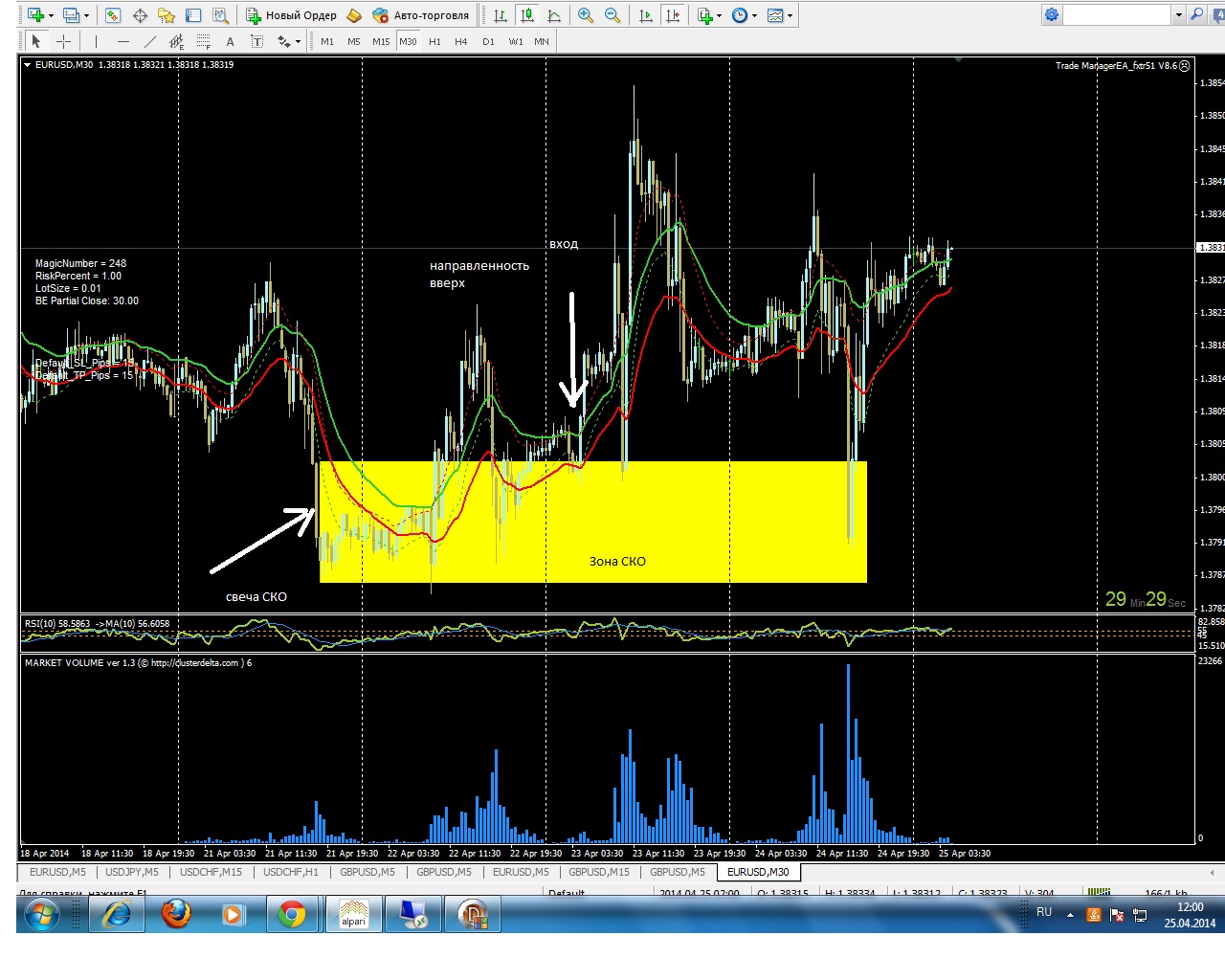
Task: Expand the Arrows objects dropdown arrow
Action: click(299, 41)
